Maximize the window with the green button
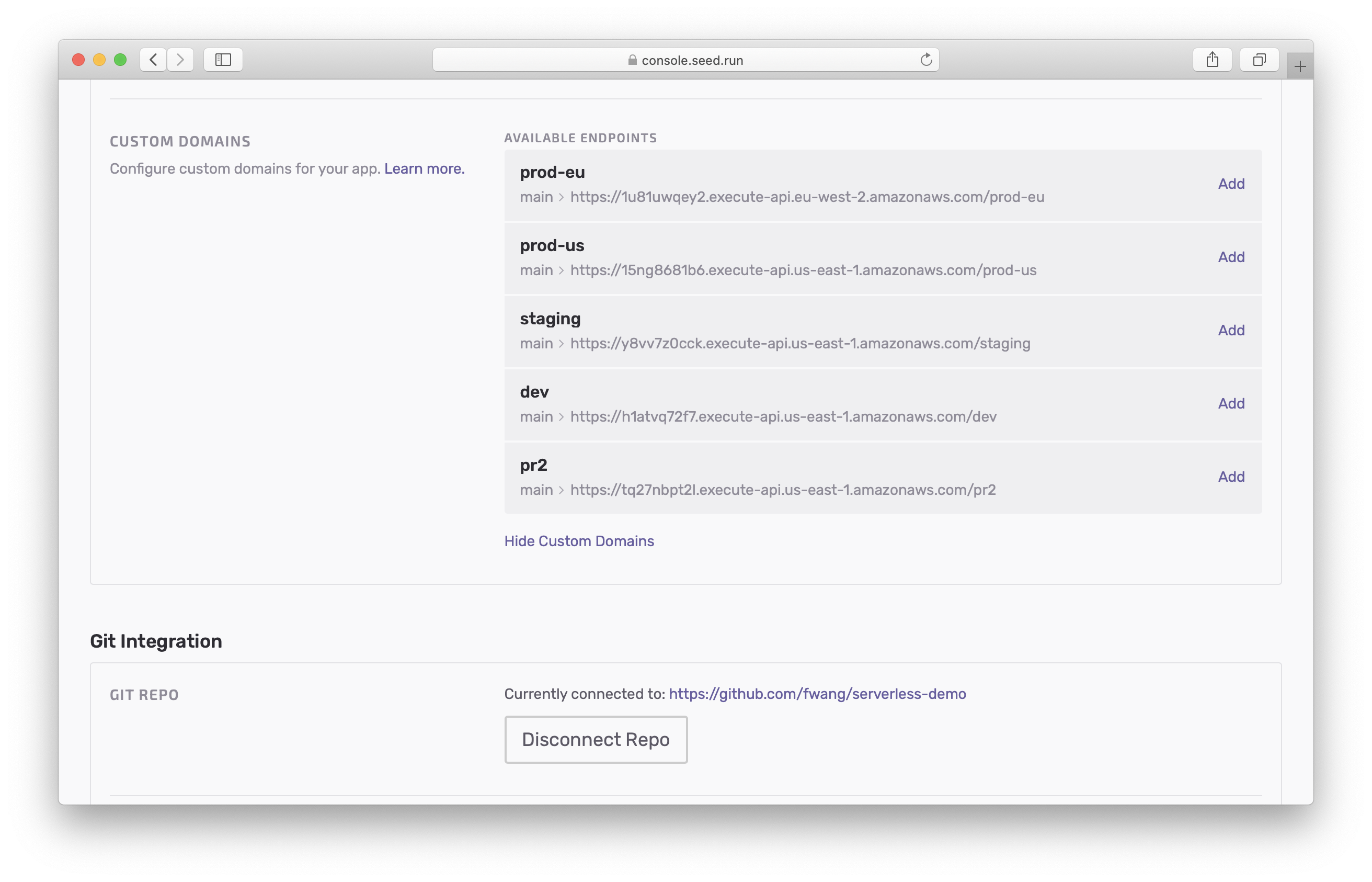Viewport: 1372px width, 882px height. coord(120,60)
